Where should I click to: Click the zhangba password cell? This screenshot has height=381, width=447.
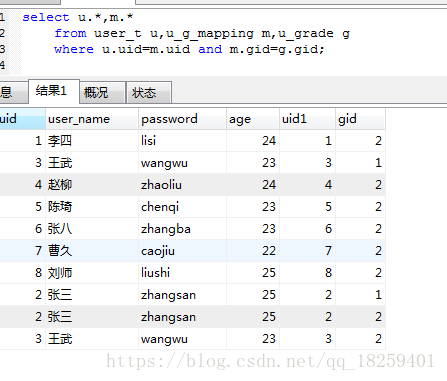tap(182, 229)
